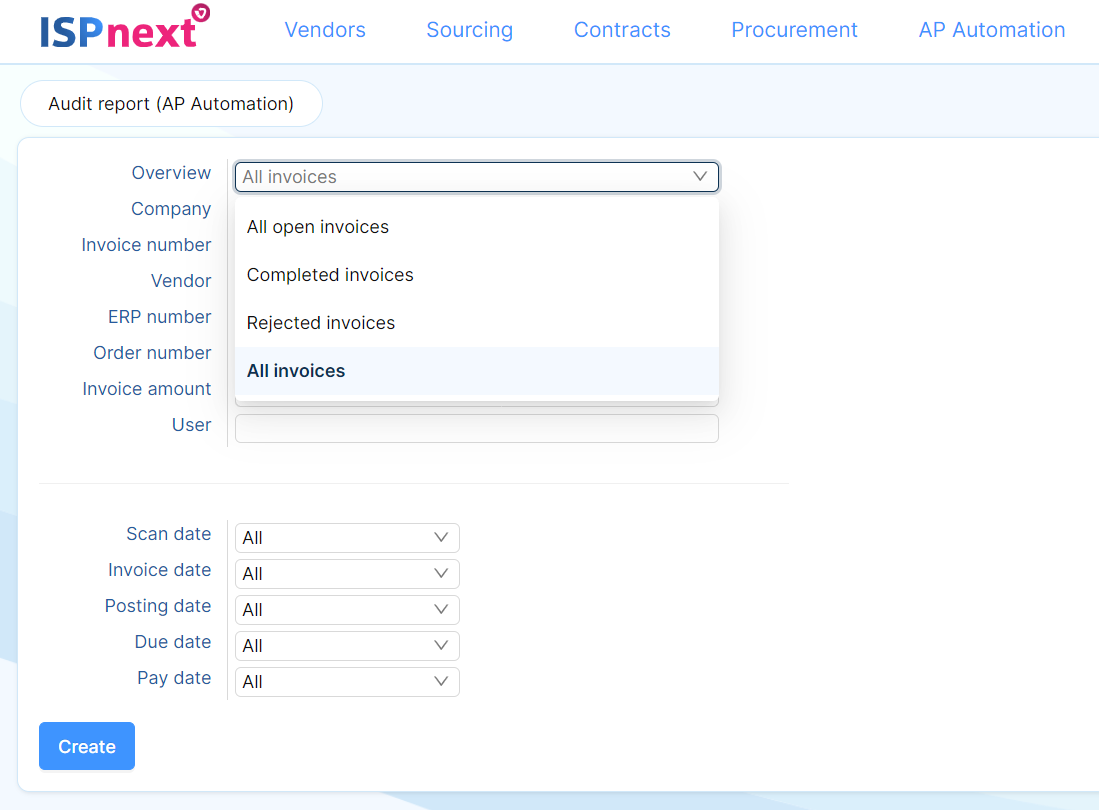This screenshot has width=1099, height=810.
Task: Open the Posting date dropdown
Action: click(347, 610)
